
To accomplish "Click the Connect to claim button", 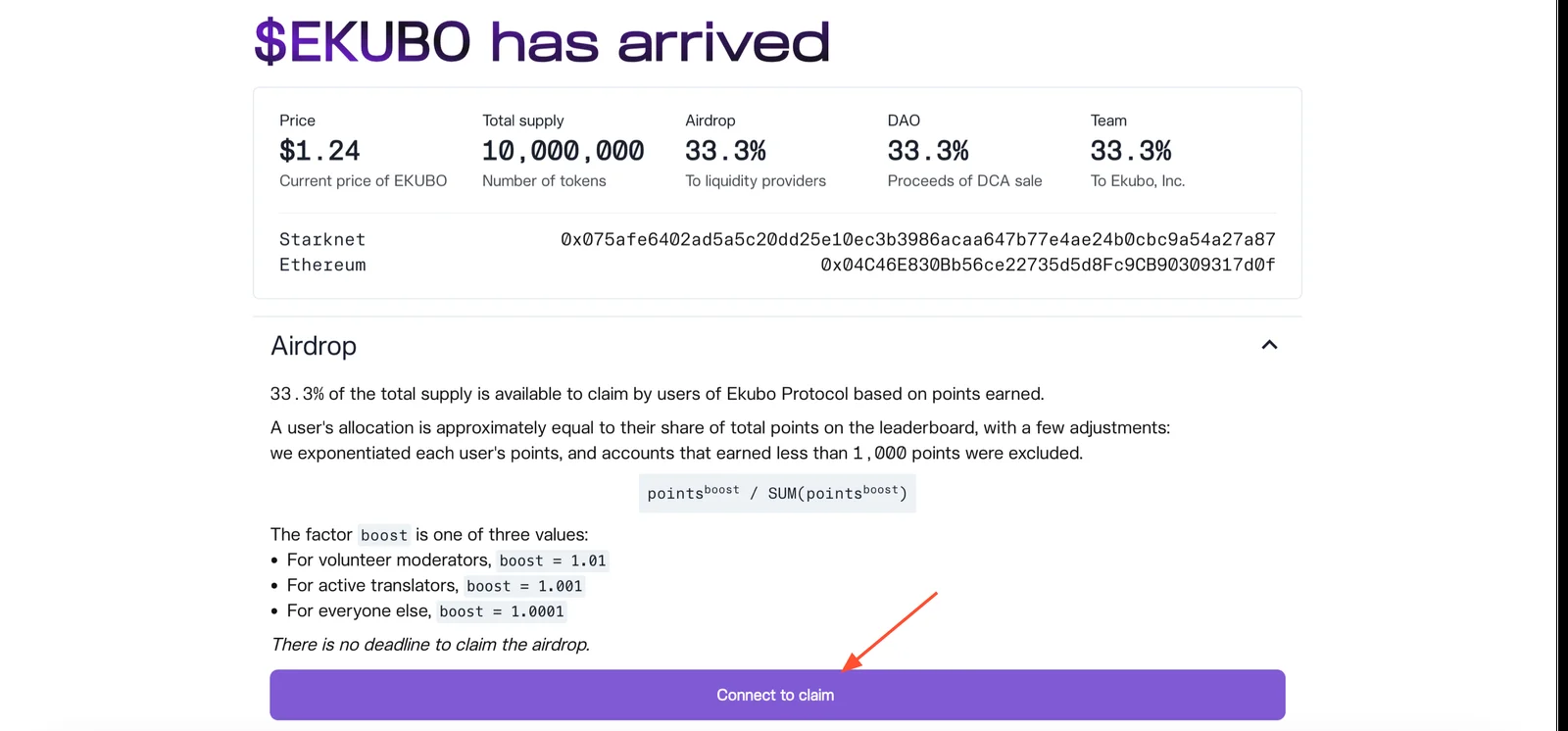I will point(777,695).
